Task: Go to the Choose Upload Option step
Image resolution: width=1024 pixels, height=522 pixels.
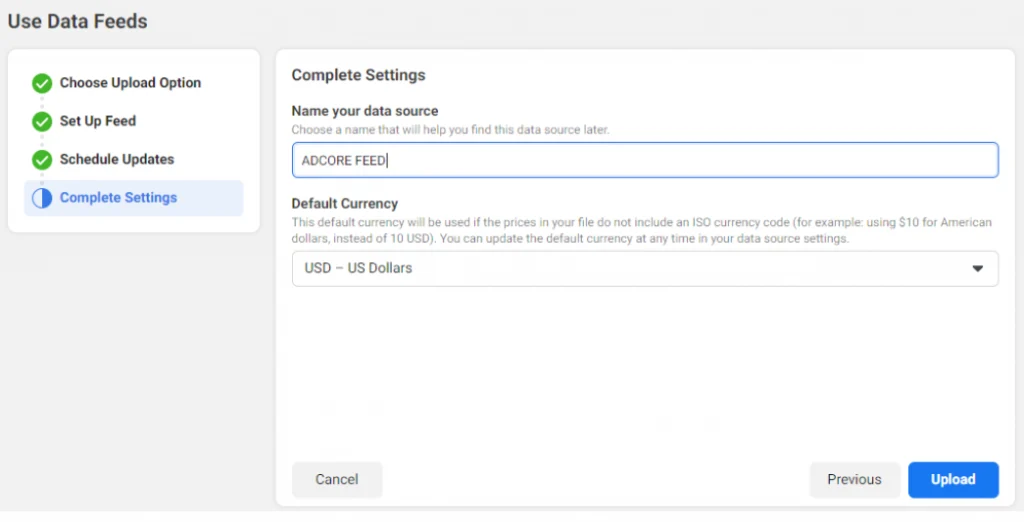Action: pyautogui.click(x=130, y=83)
